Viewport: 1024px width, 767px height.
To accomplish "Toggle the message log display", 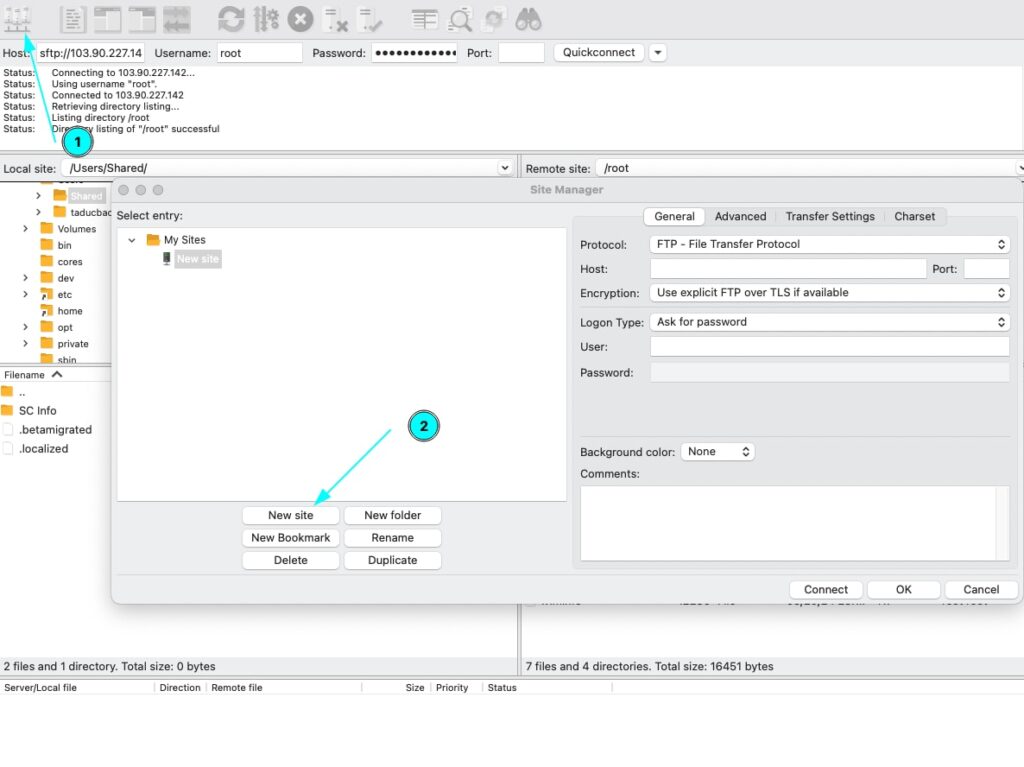I will (x=73, y=18).
